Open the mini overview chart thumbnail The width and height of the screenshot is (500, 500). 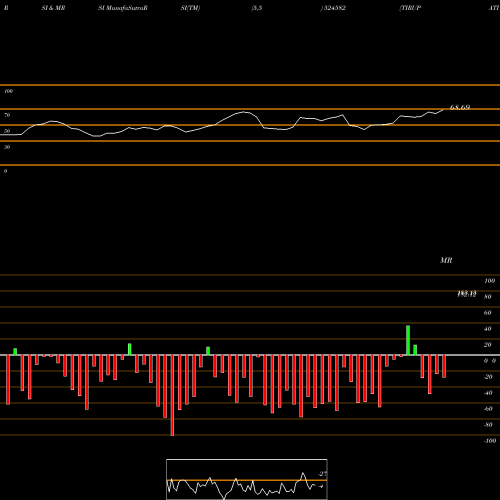click(x=247, y=479)
